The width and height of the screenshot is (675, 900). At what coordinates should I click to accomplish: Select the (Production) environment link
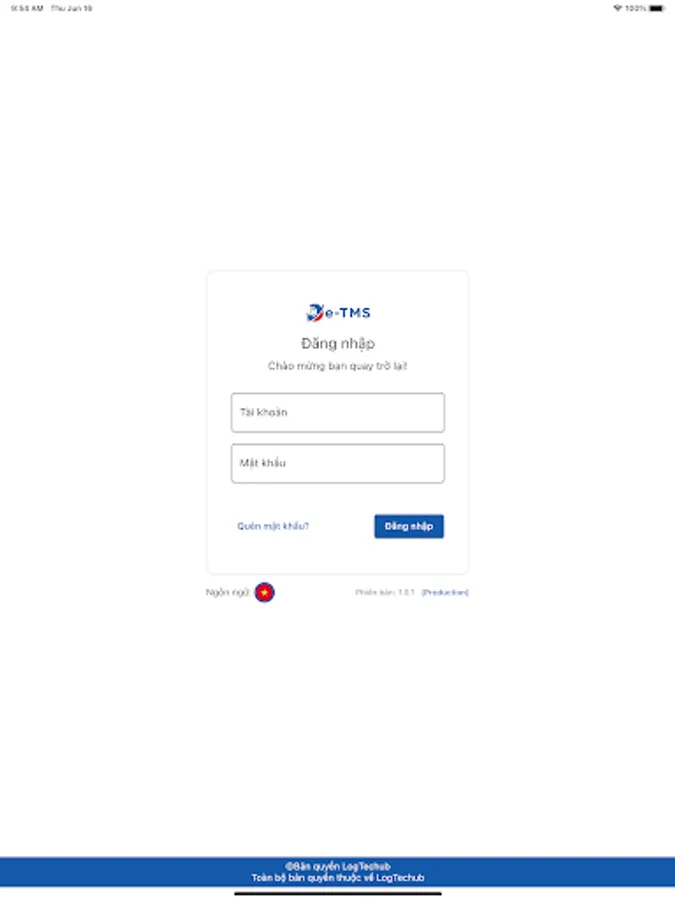[x=445, y=592]
